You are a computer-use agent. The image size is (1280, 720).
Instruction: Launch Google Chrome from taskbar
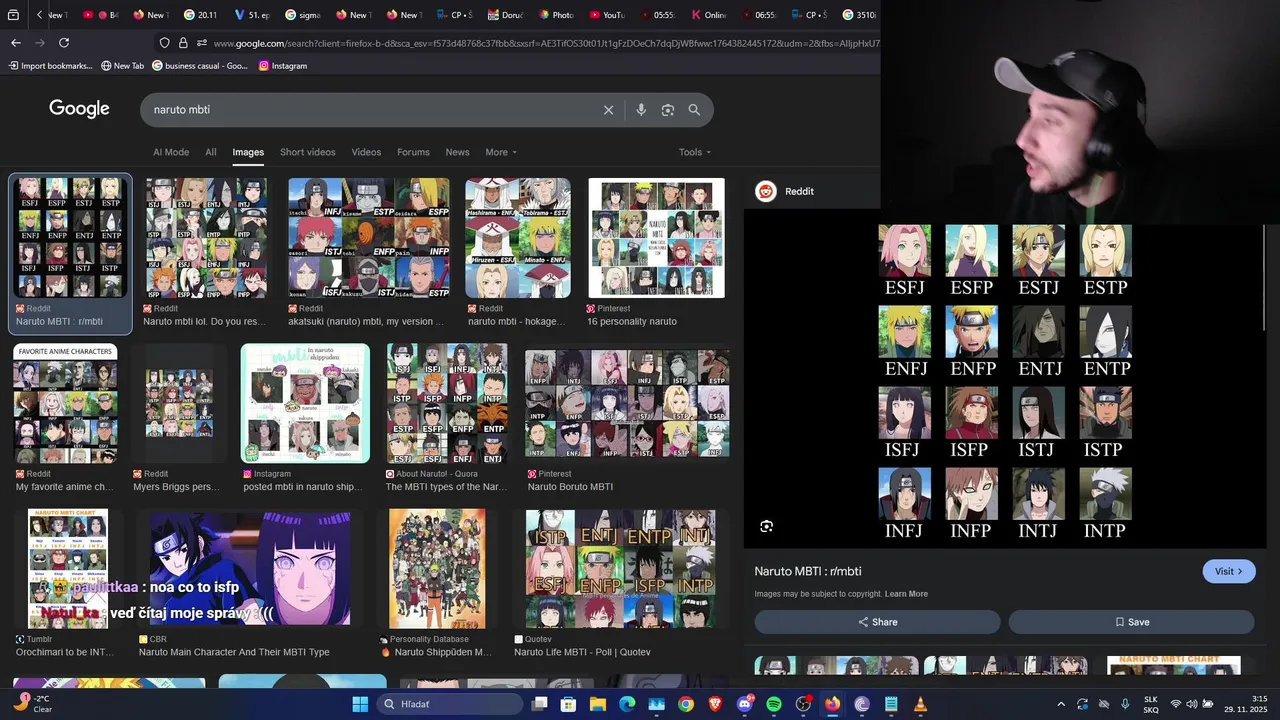pos(686,704)
